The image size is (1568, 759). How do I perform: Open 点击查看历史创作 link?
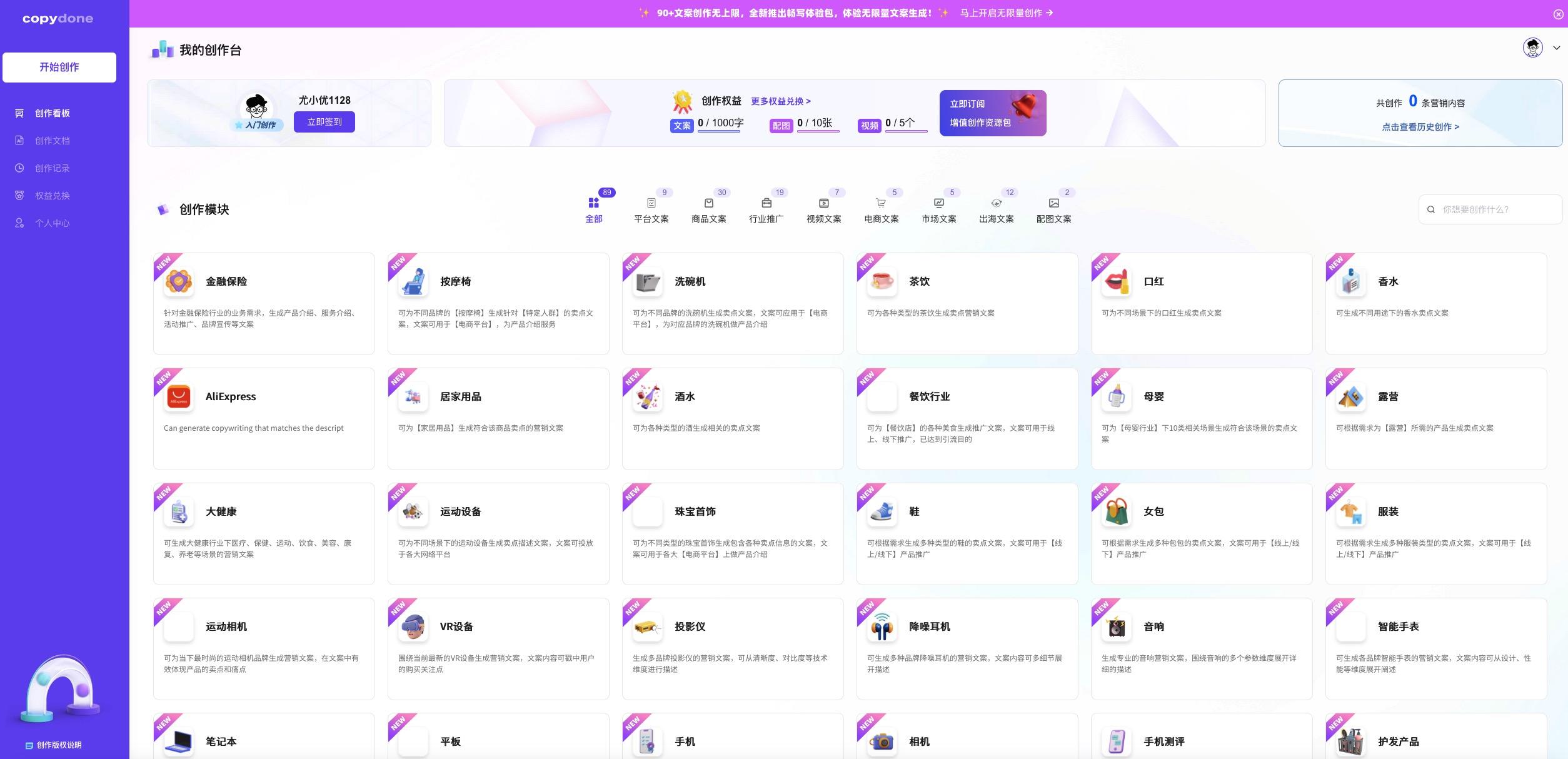[x=1420, y=127]
